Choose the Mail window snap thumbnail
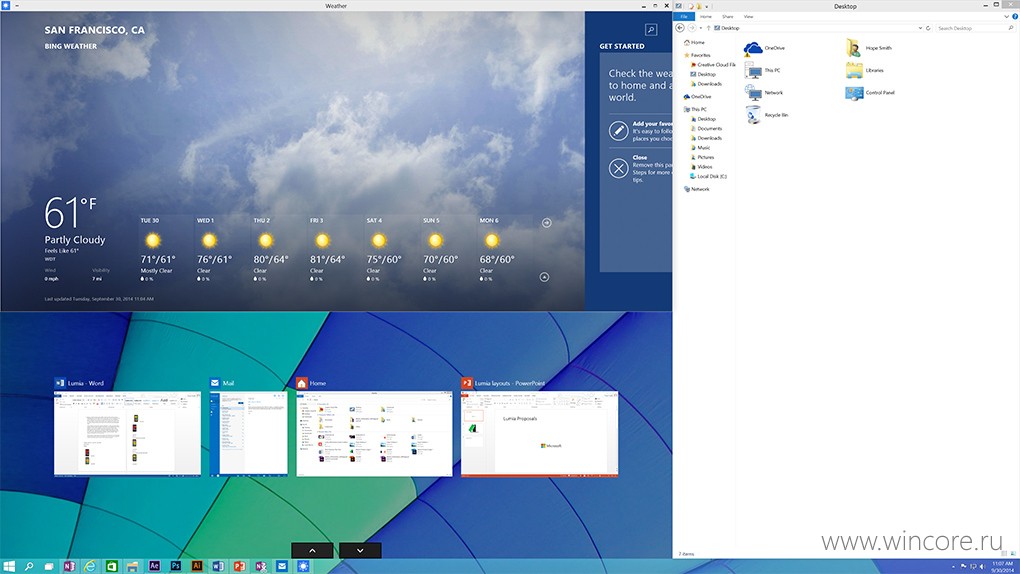 (248, 433)
